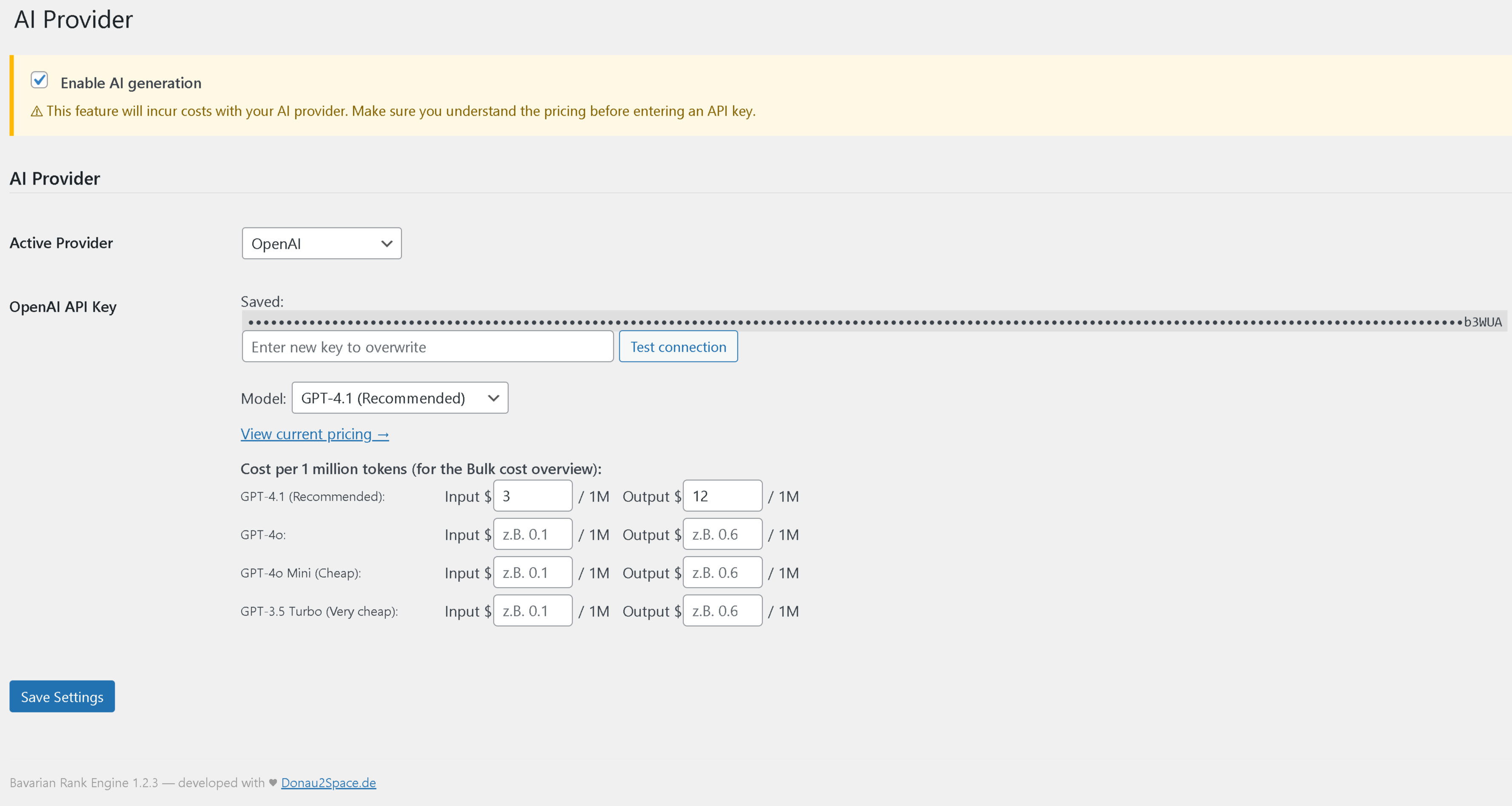This screenshot has height=806, width=1512.
Task: Click the Save Settings button
Action: tap(62, 696)
